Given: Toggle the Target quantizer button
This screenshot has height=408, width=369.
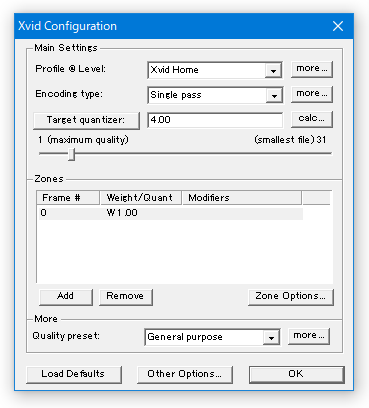Looking at the screenshot, I should [x=86, y=120].
